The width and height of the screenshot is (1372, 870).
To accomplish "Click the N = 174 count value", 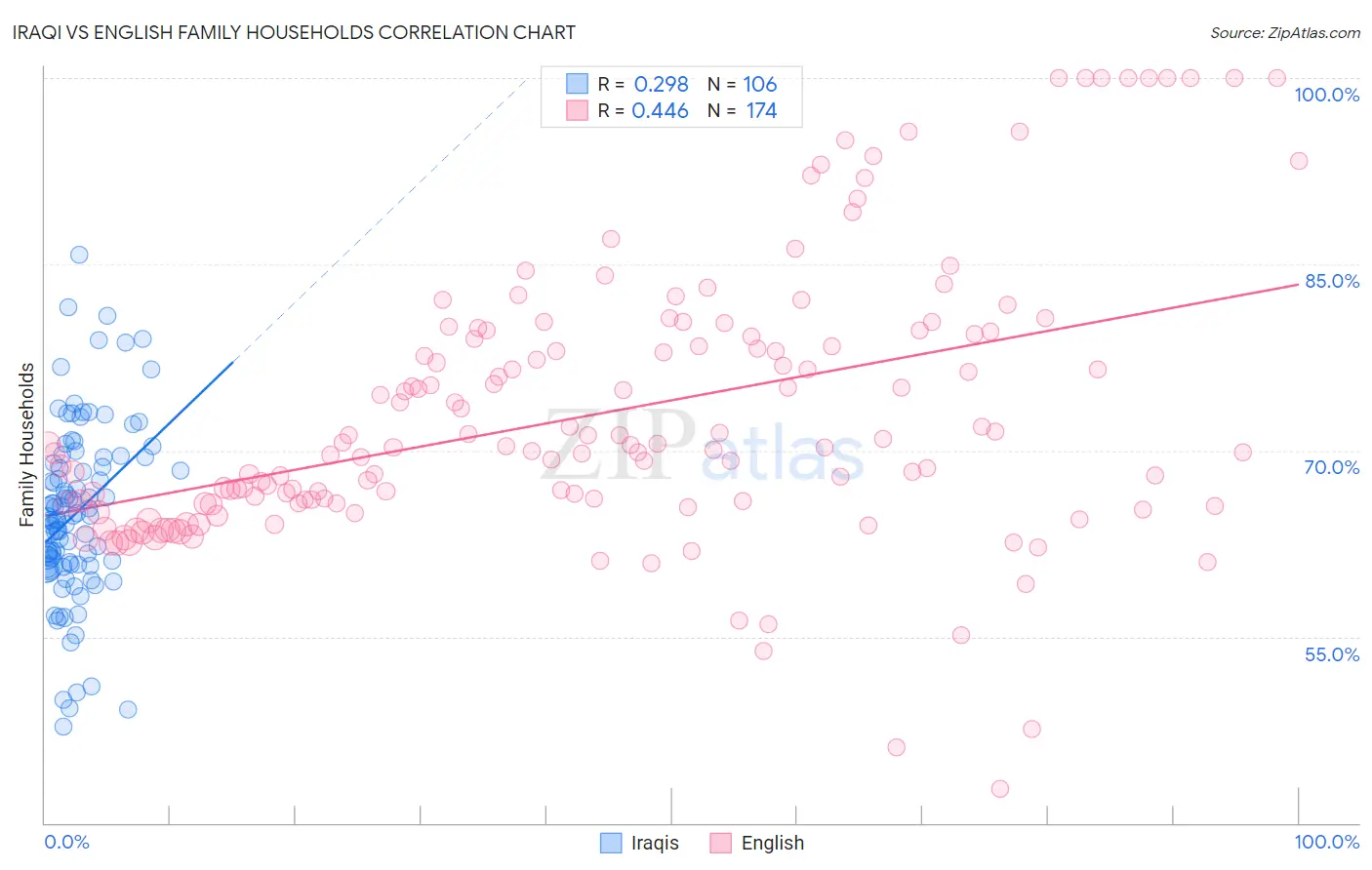I will tap(743, 110).
